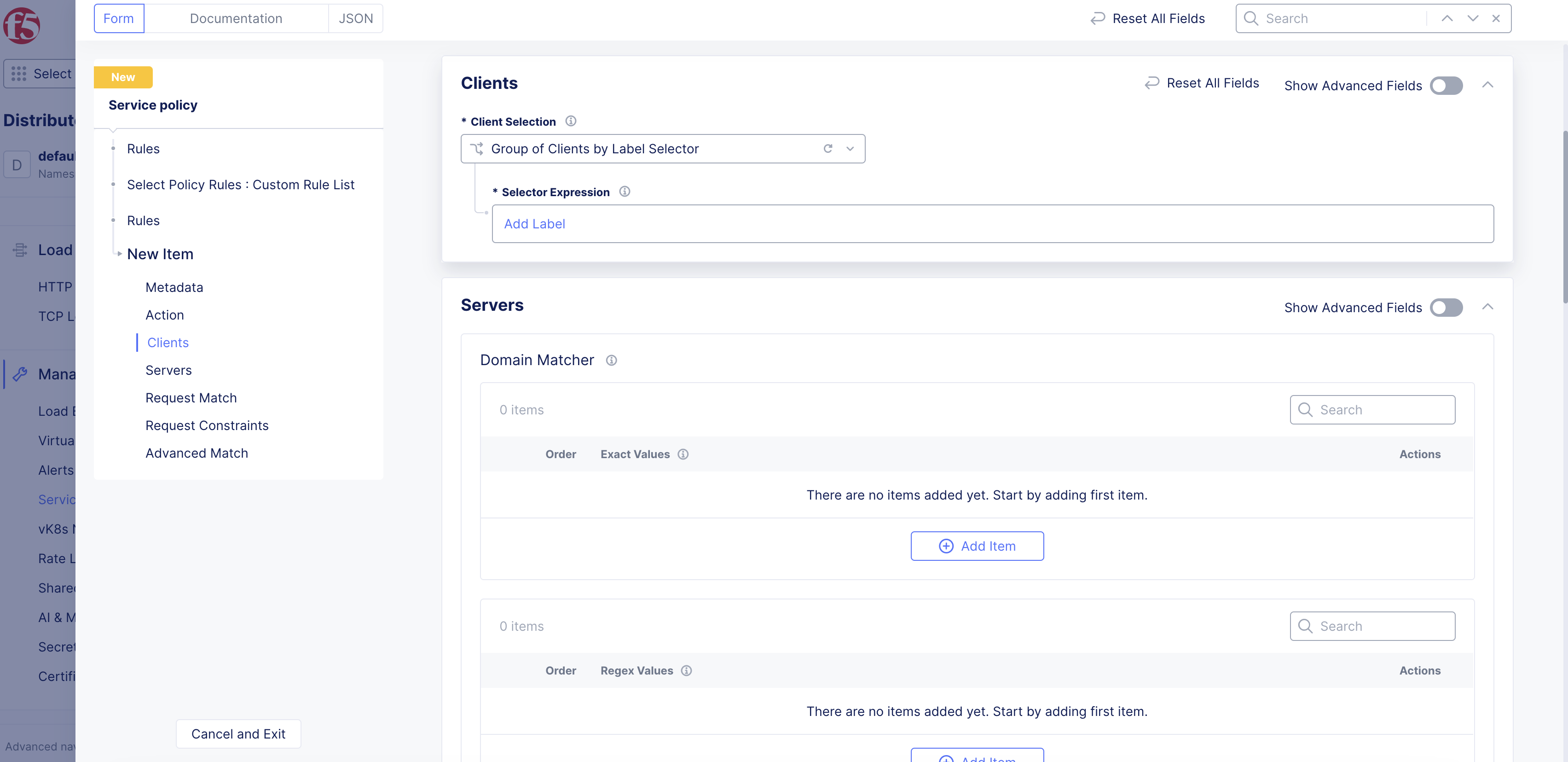Collapse the Clients section chevron
The image size is (1568, 762).
point(1487,85)
